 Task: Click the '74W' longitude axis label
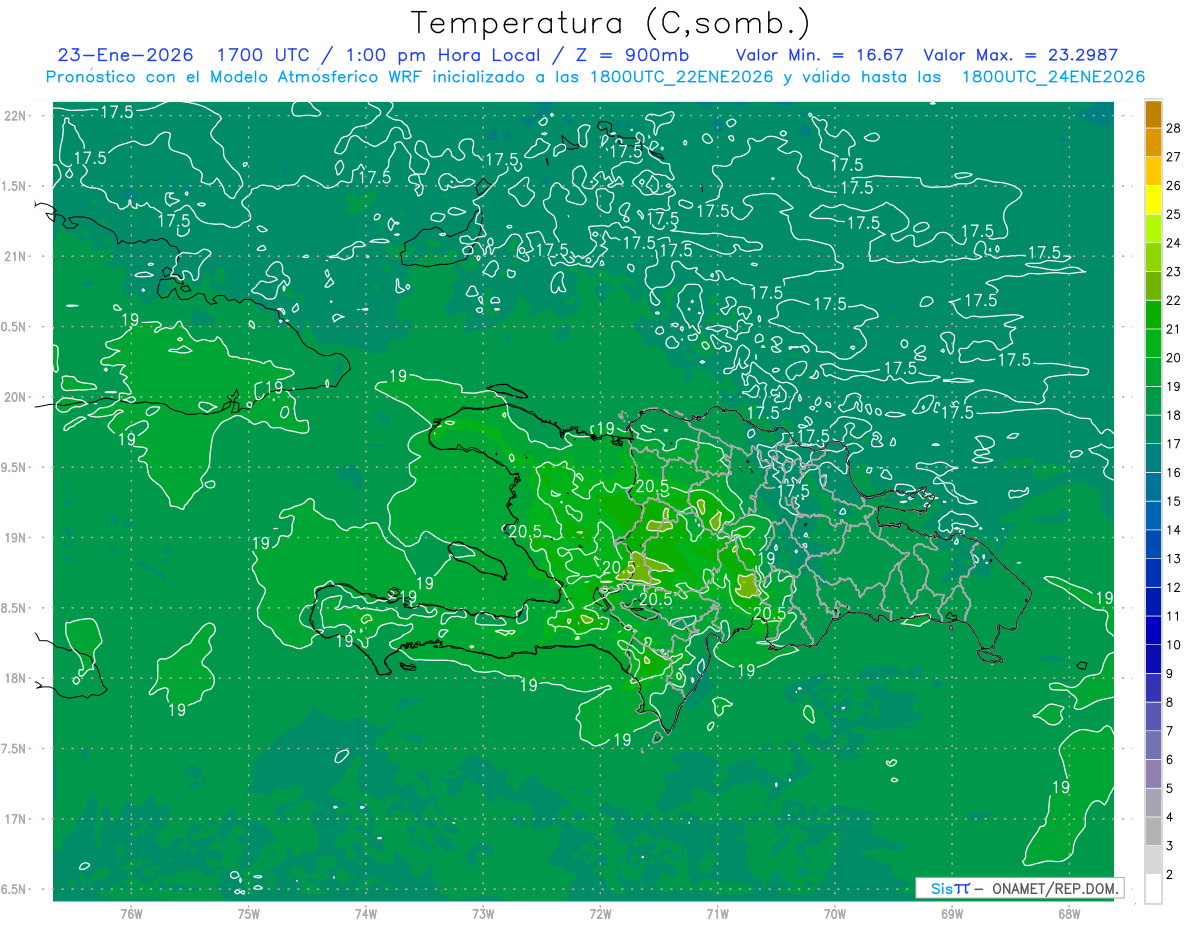pyautogui.click(x=366, y=913)
